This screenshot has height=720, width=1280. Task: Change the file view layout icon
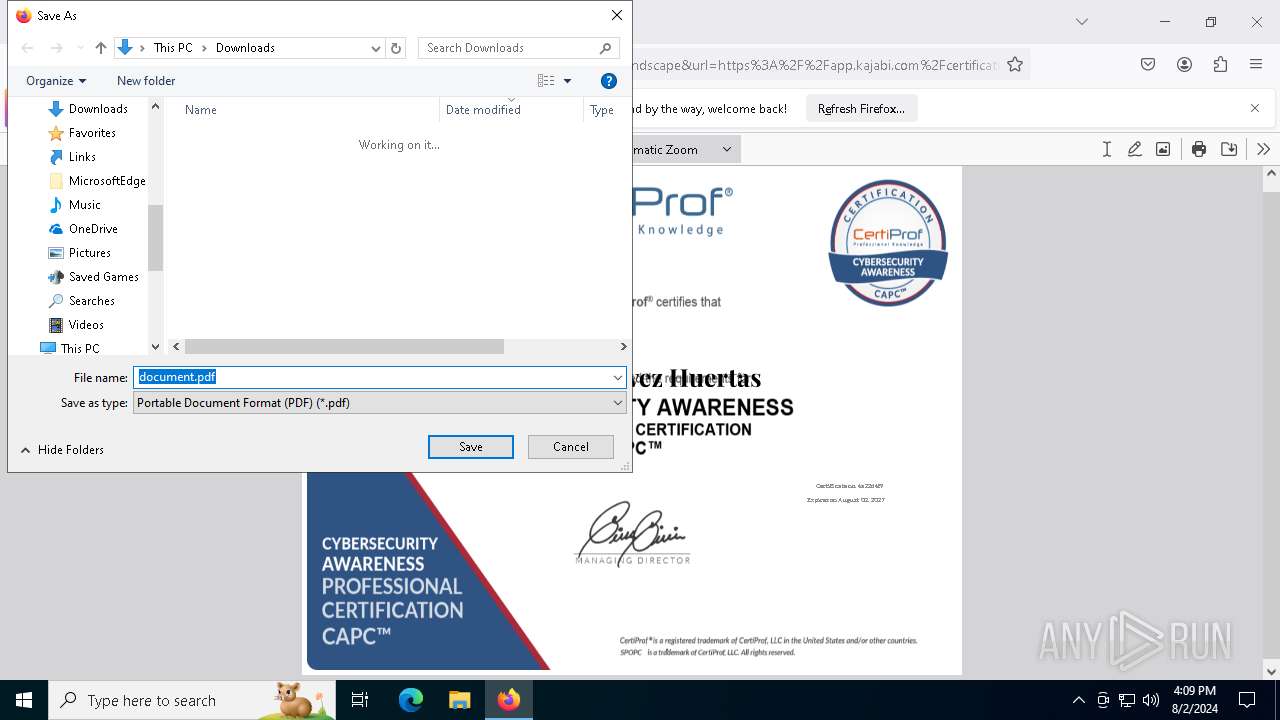[x=545, y=81]
